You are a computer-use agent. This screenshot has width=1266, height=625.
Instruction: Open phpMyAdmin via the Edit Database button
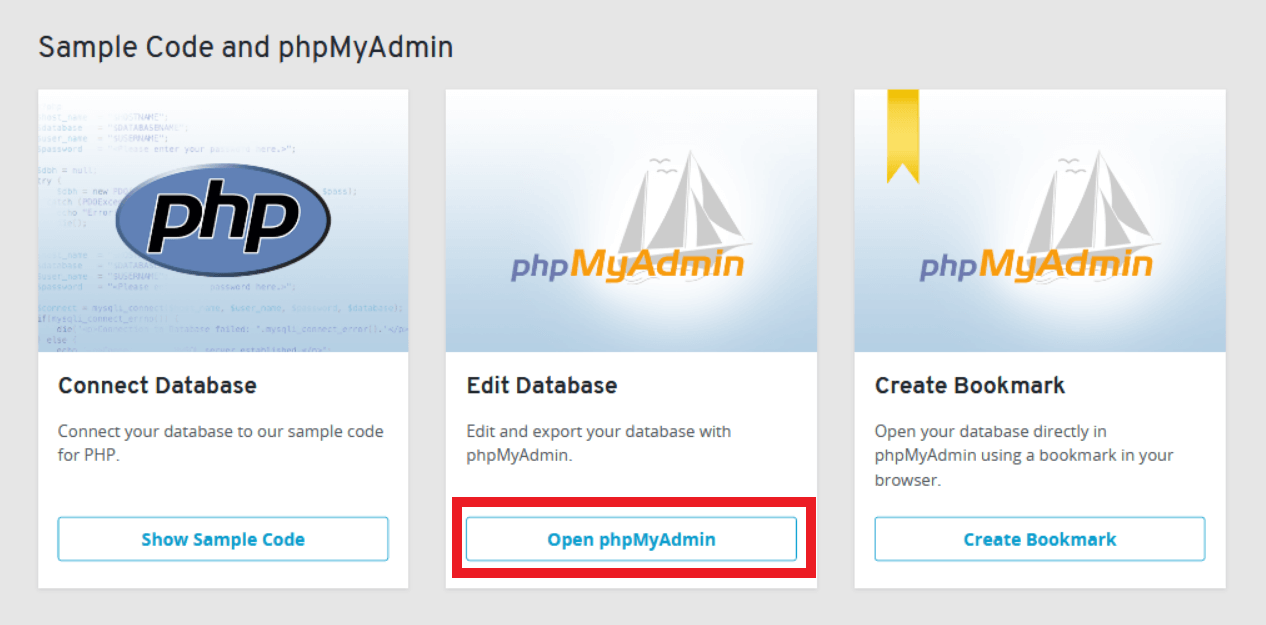click(x=631, y=539)
